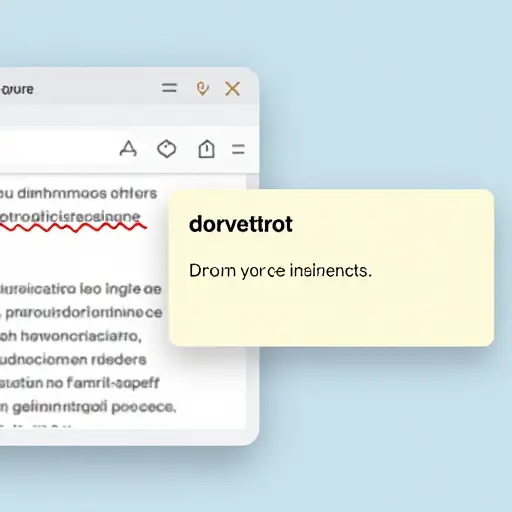
Task: Open the house-shaped alert icon
Action: [206, 149]
